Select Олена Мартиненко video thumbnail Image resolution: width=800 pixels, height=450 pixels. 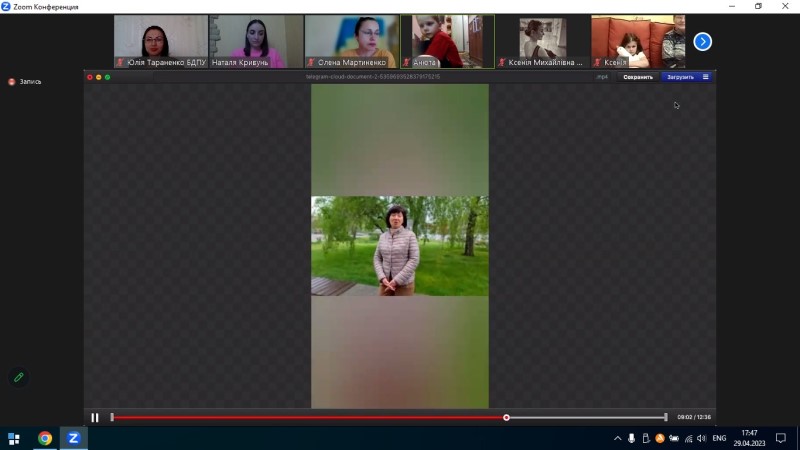352,41
